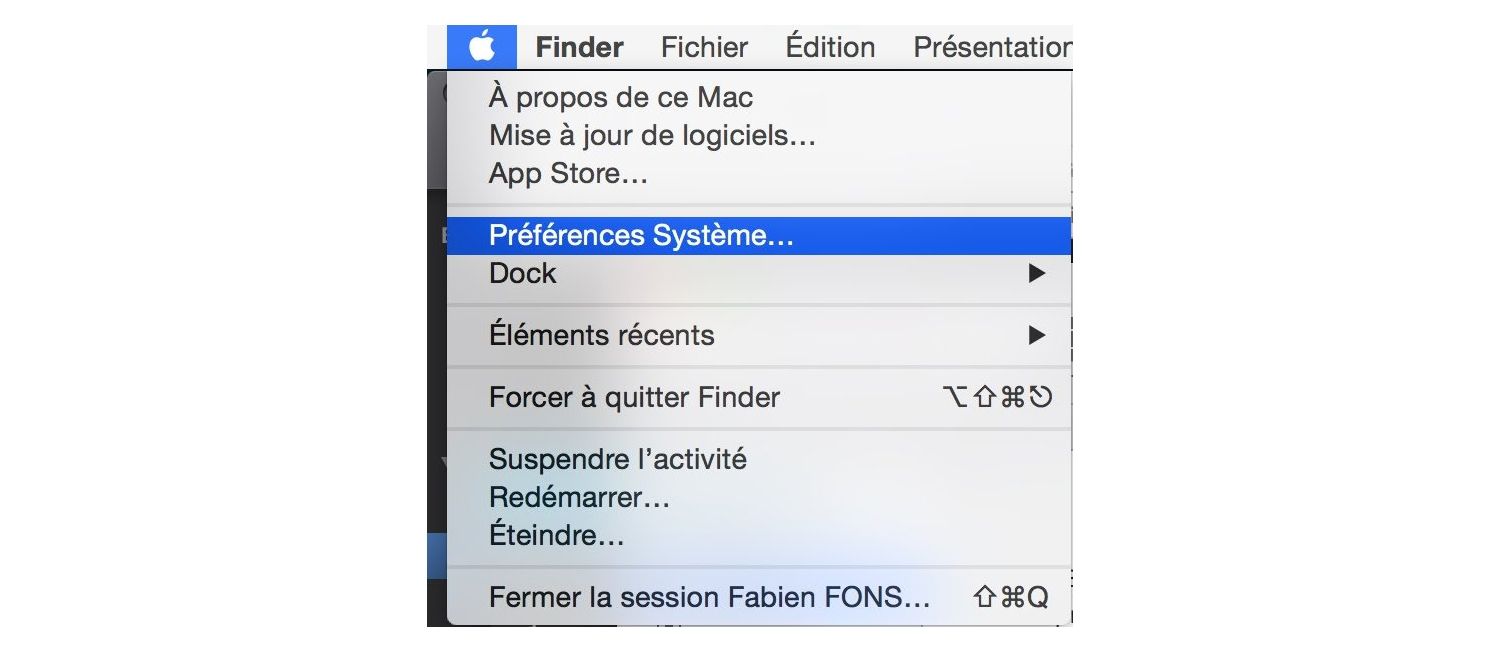The image size is (1500, 652).
Task: Click the Éléments récents arrow indicator
Action: (x=1037, y=335)
